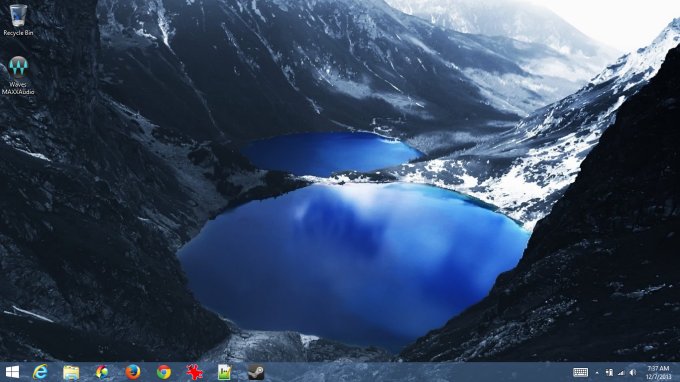Launch Google Chrome from the taskbar

point(163,372)
